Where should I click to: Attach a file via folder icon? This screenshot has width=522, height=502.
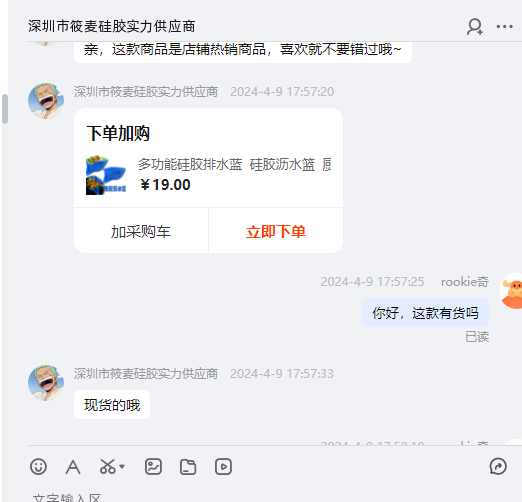coord(188,467)
